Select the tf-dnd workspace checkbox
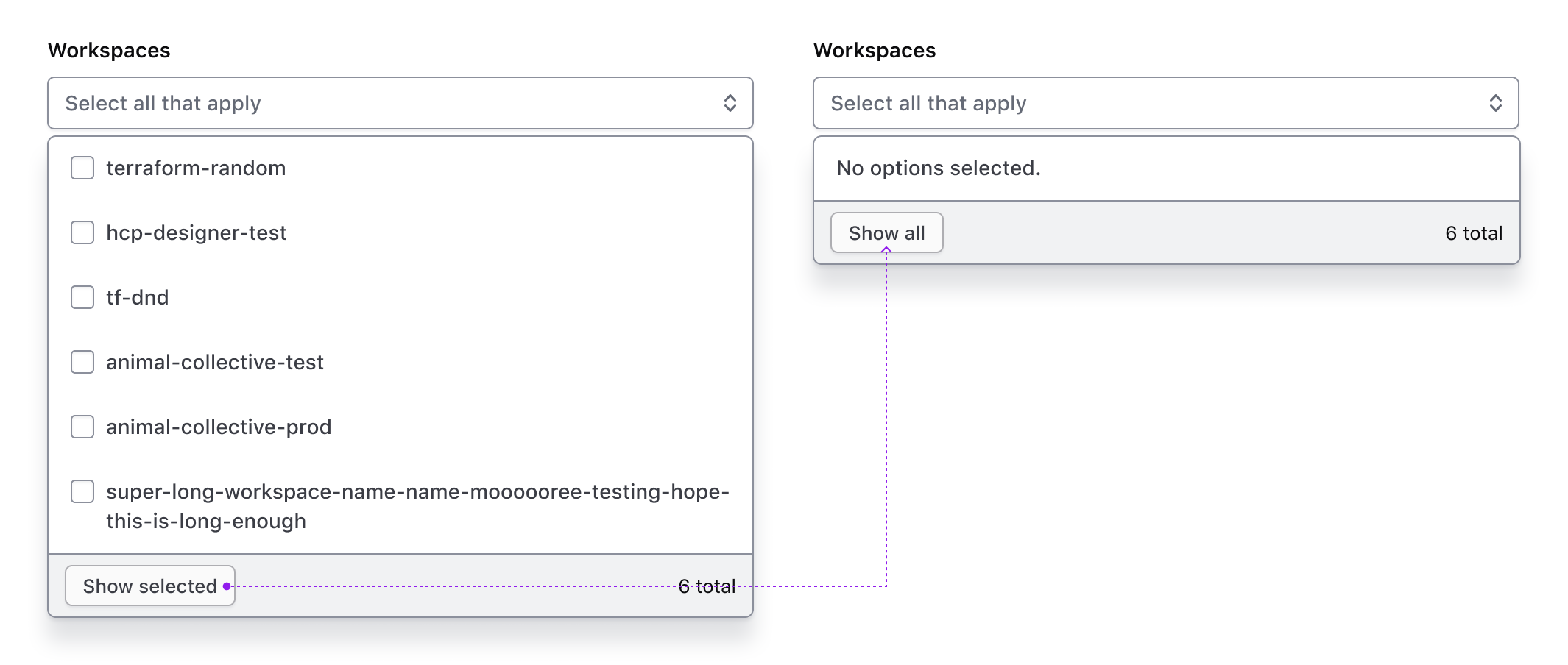This screenshot has width=1568, height=665. [82, 297]
